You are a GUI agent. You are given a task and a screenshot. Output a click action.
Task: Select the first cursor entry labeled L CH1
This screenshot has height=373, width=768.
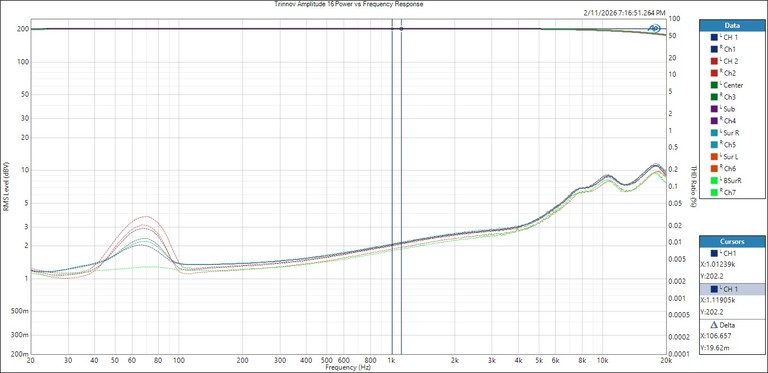pos(733,254)
